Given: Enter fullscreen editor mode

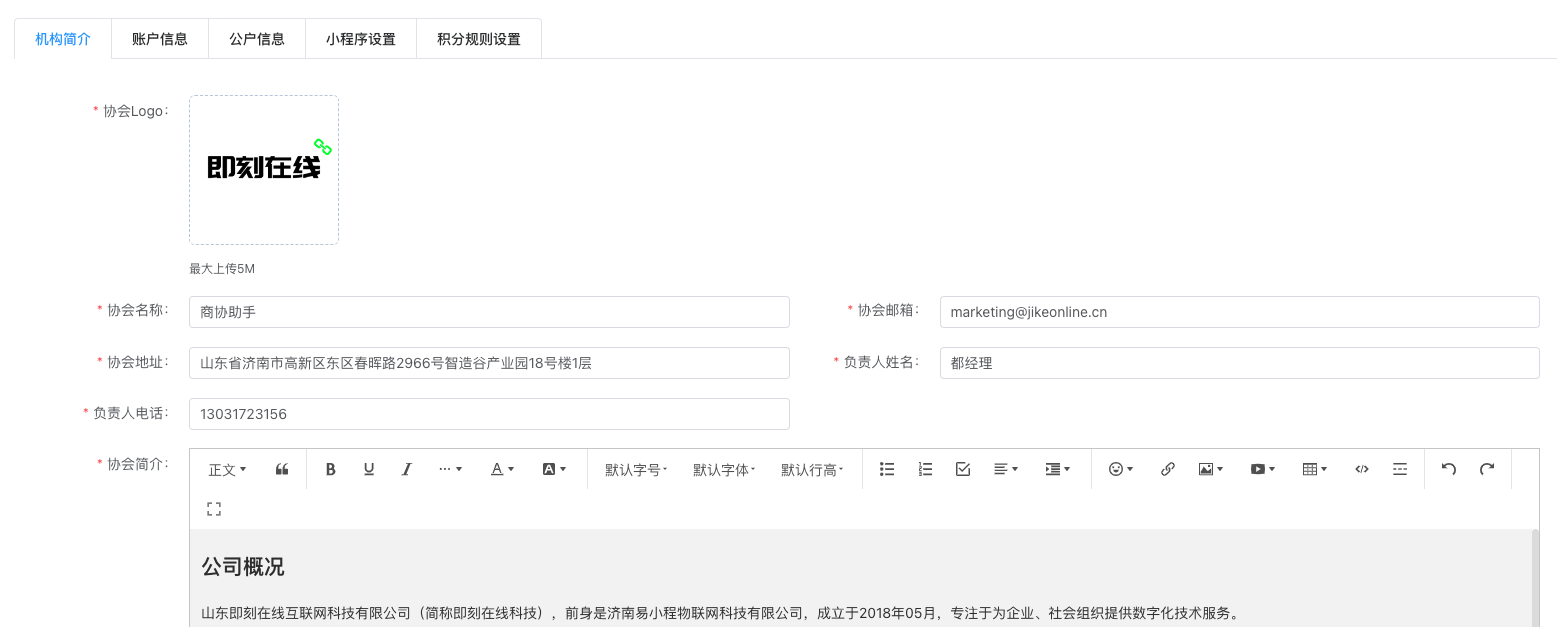Looking at the screenshot, I should pyautogui.click(x=214, y=509).
